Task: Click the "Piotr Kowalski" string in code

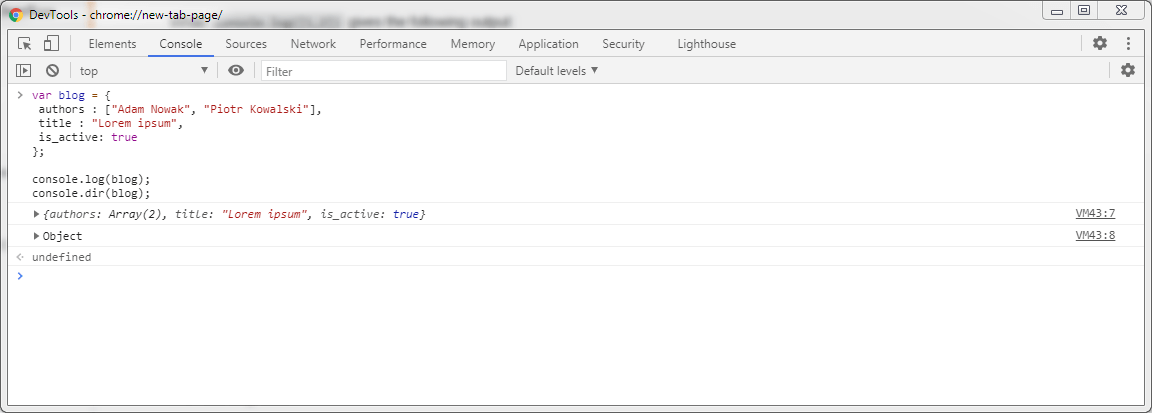Action: coord(256,109)
